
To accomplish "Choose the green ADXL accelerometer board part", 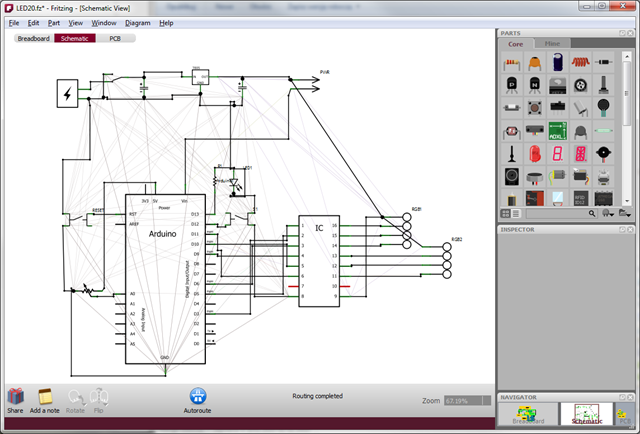I will [x=558, y=130].
